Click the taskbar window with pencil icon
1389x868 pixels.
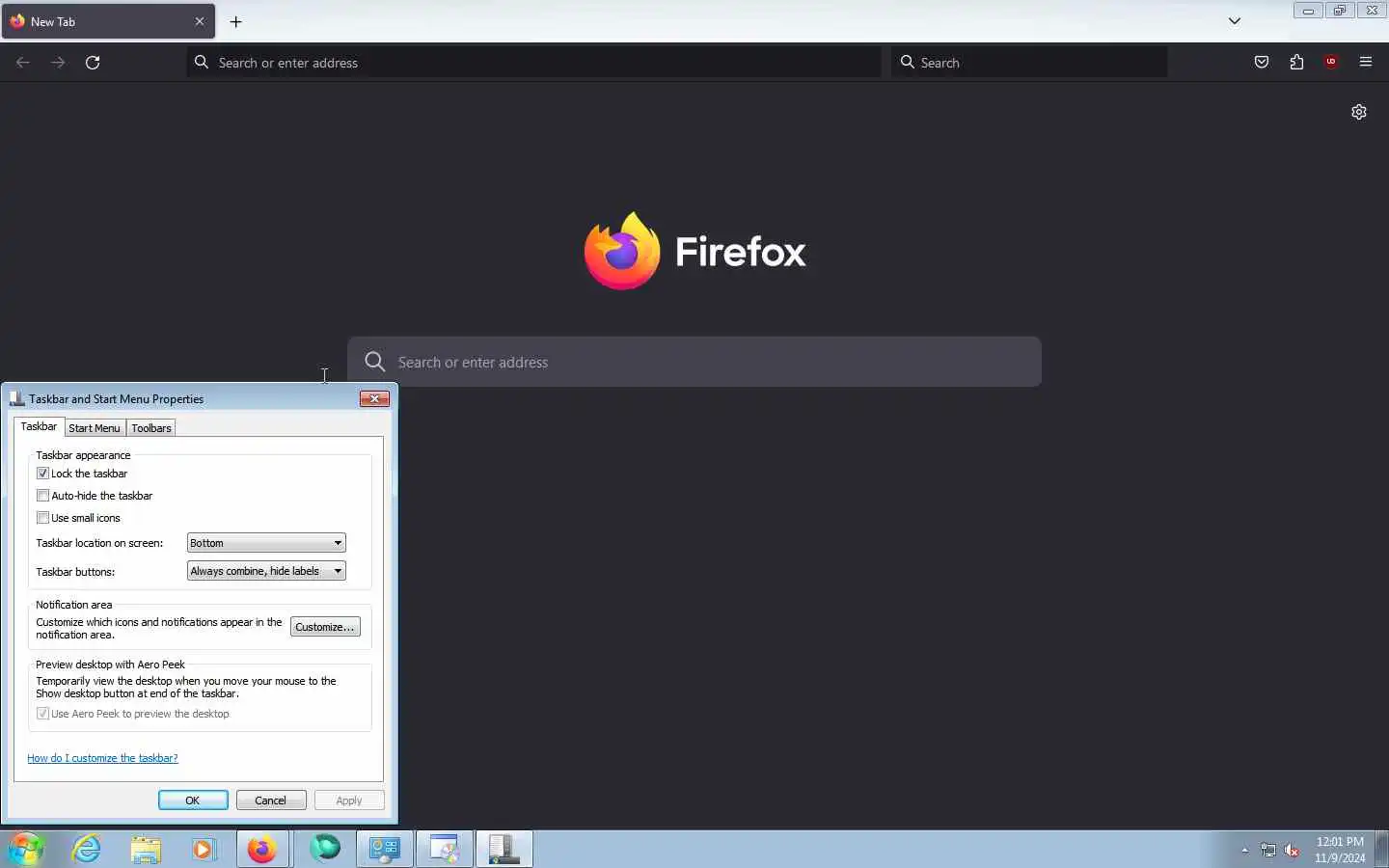pos(445,849)
